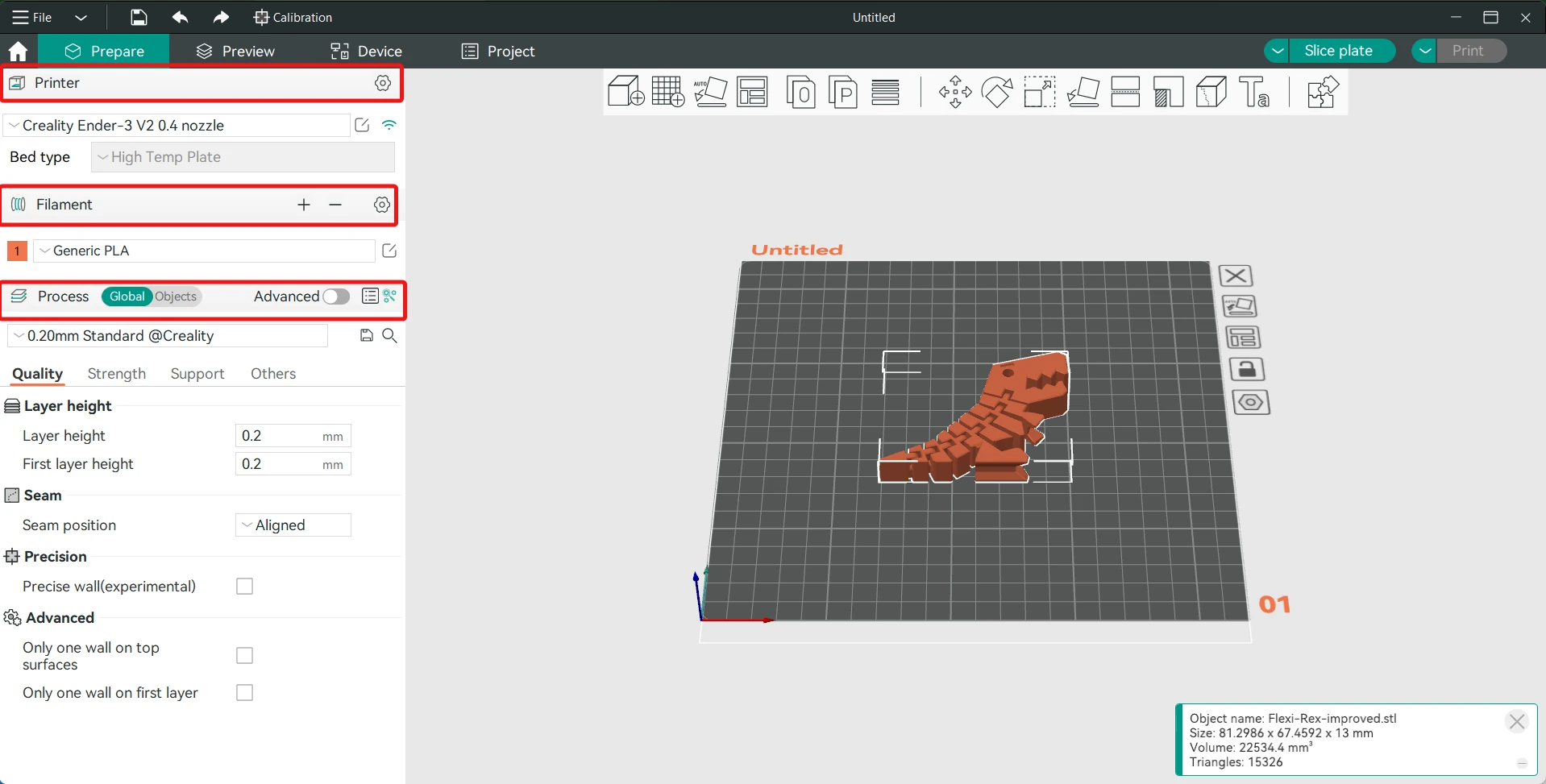Open the Creality Ender-3 V2 printer dropdown
Image resolution: width=1546 pixels, height=784 pixels.
pyautogui.click(x=177, y=126)
